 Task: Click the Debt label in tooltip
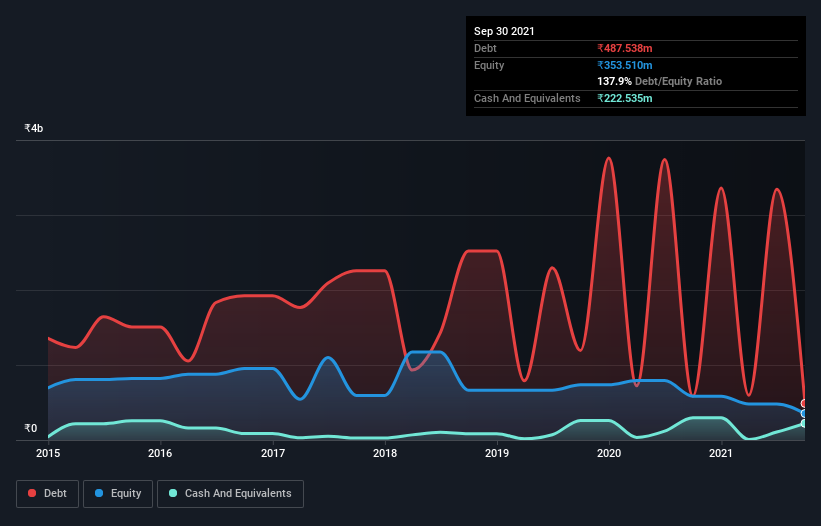485,48
